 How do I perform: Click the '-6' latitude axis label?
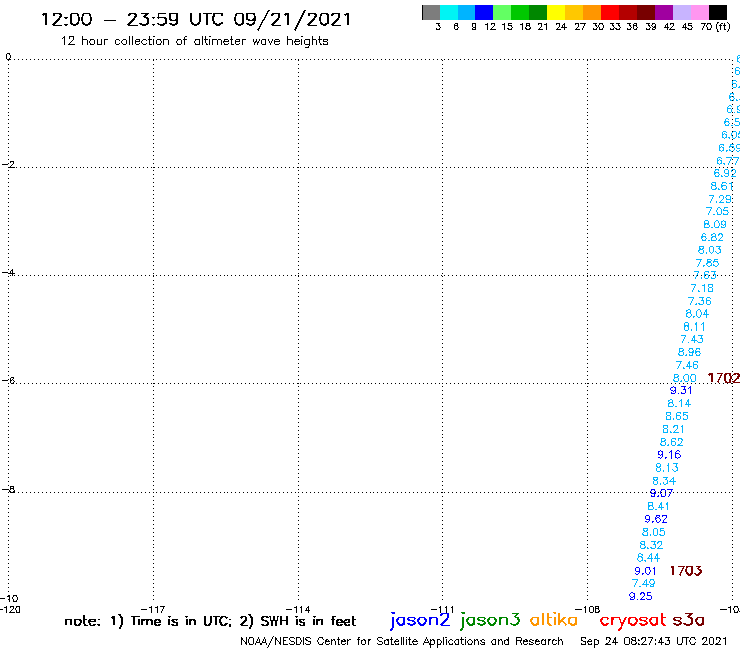click(9, 380)
